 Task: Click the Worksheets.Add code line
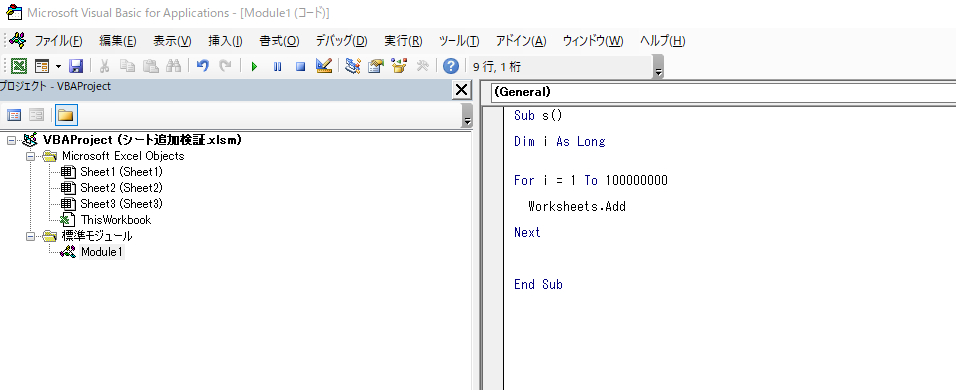point(577,207)
